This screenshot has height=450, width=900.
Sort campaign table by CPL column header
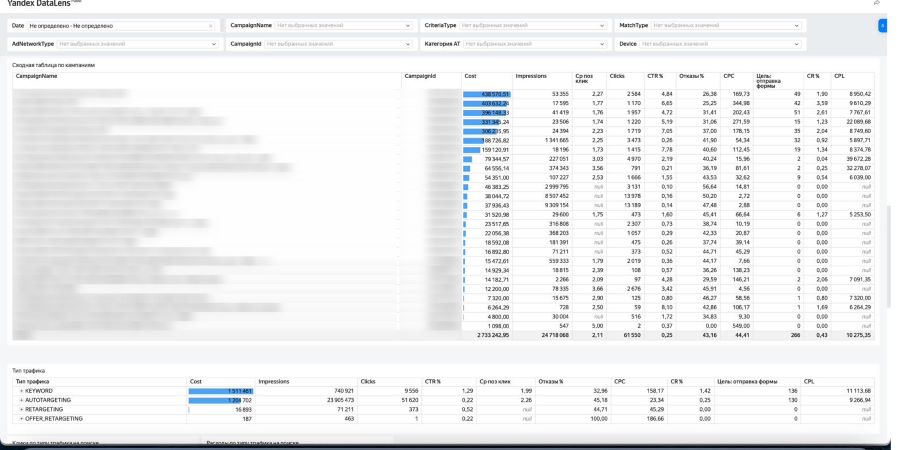839,76
